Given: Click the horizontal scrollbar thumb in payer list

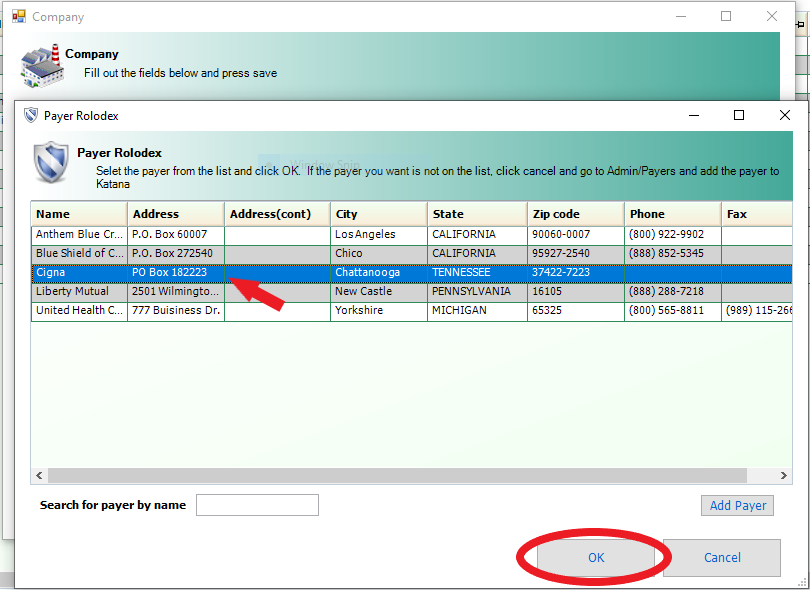Looking at the screenshot, I should pos(397,475).
